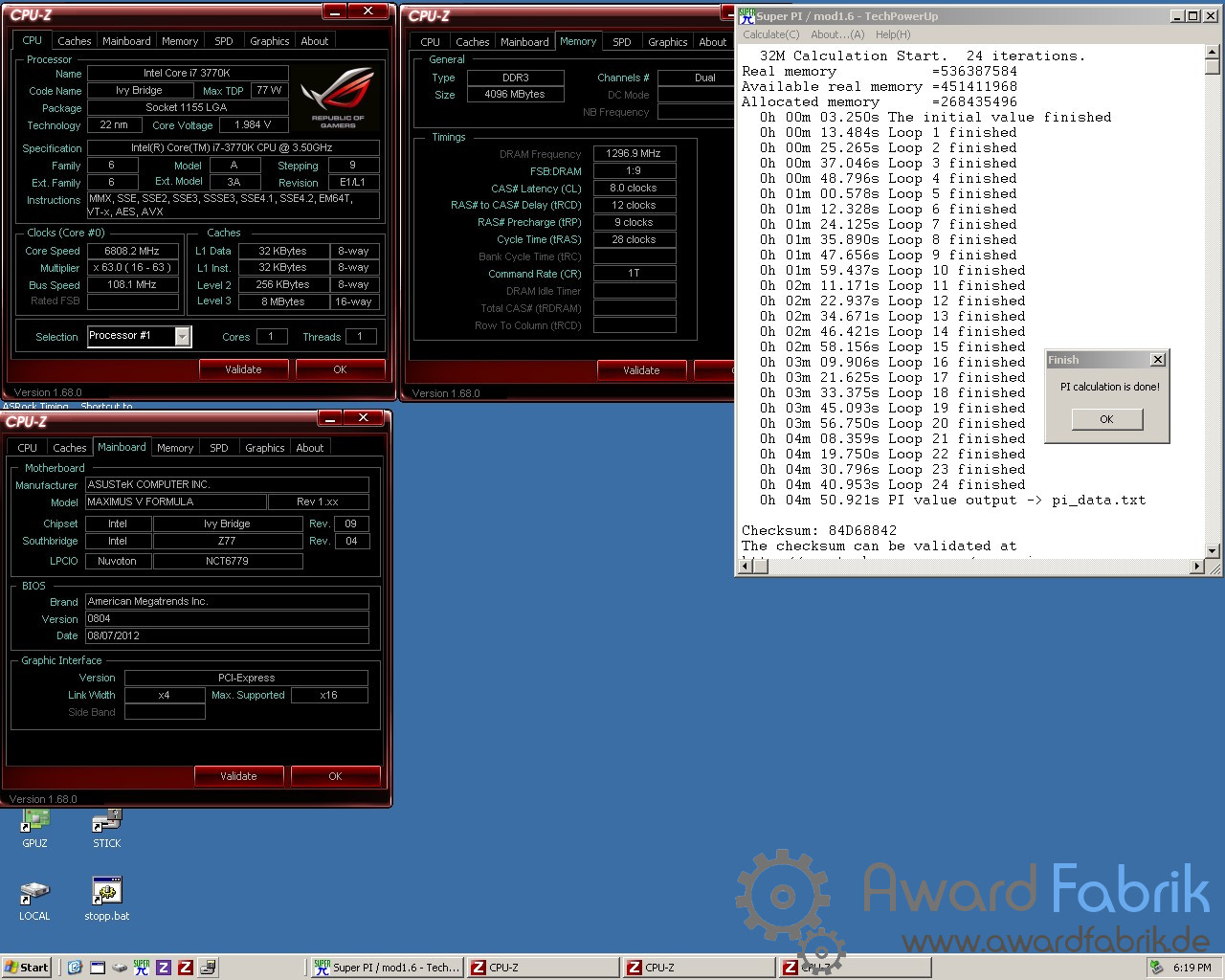The width and height of the screenshot is (1225, 980).
Task: Click the DRAM Frequency 1296.9 MHz value
Action: click(x=634, y=153)
